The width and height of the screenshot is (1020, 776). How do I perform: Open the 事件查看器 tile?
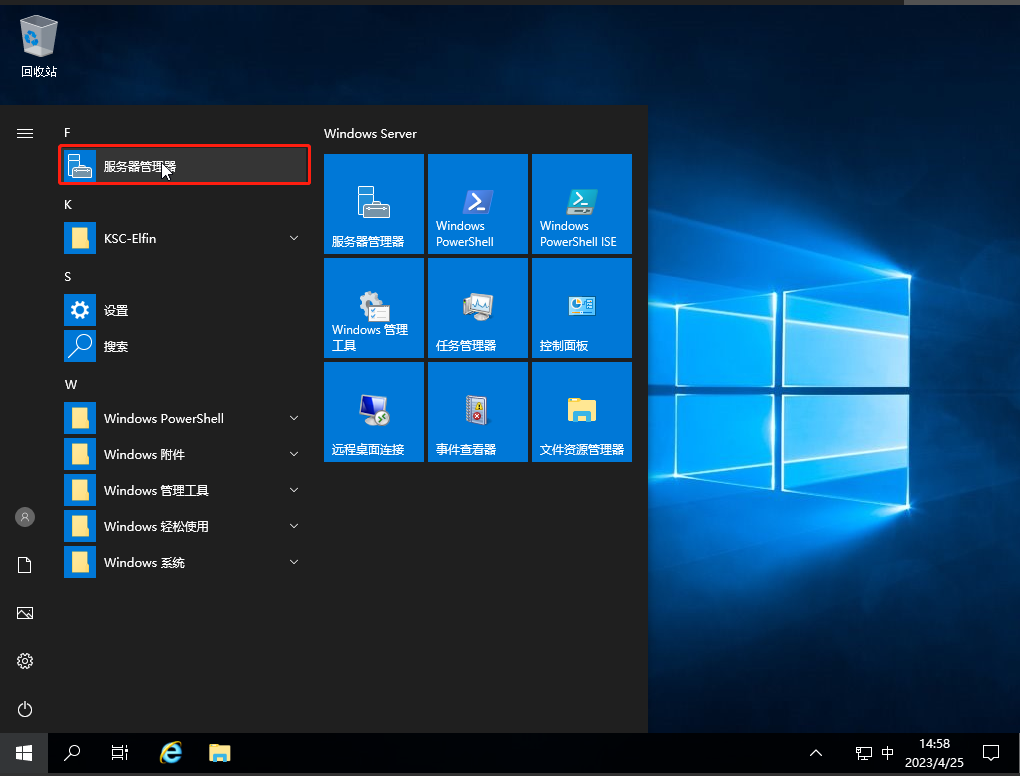tap(477, 412)
